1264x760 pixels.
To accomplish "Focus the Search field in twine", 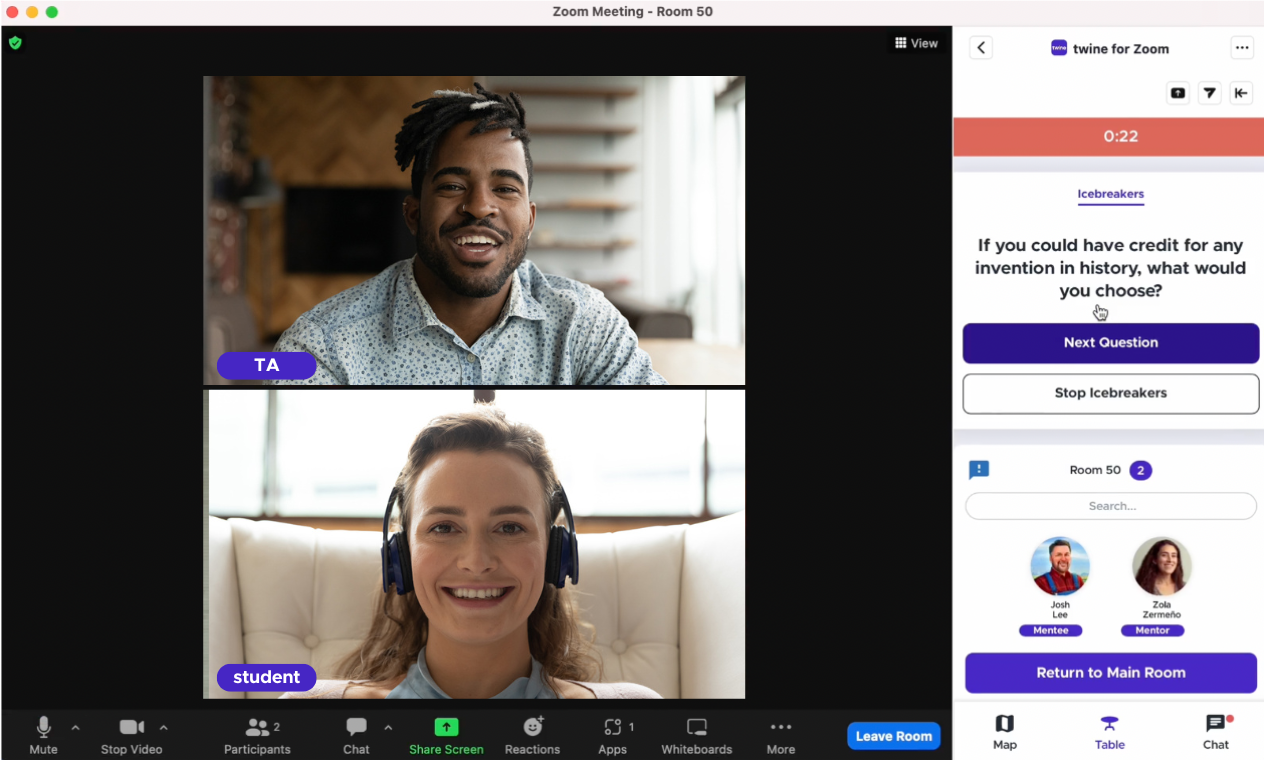I will tap(1111, 506).
